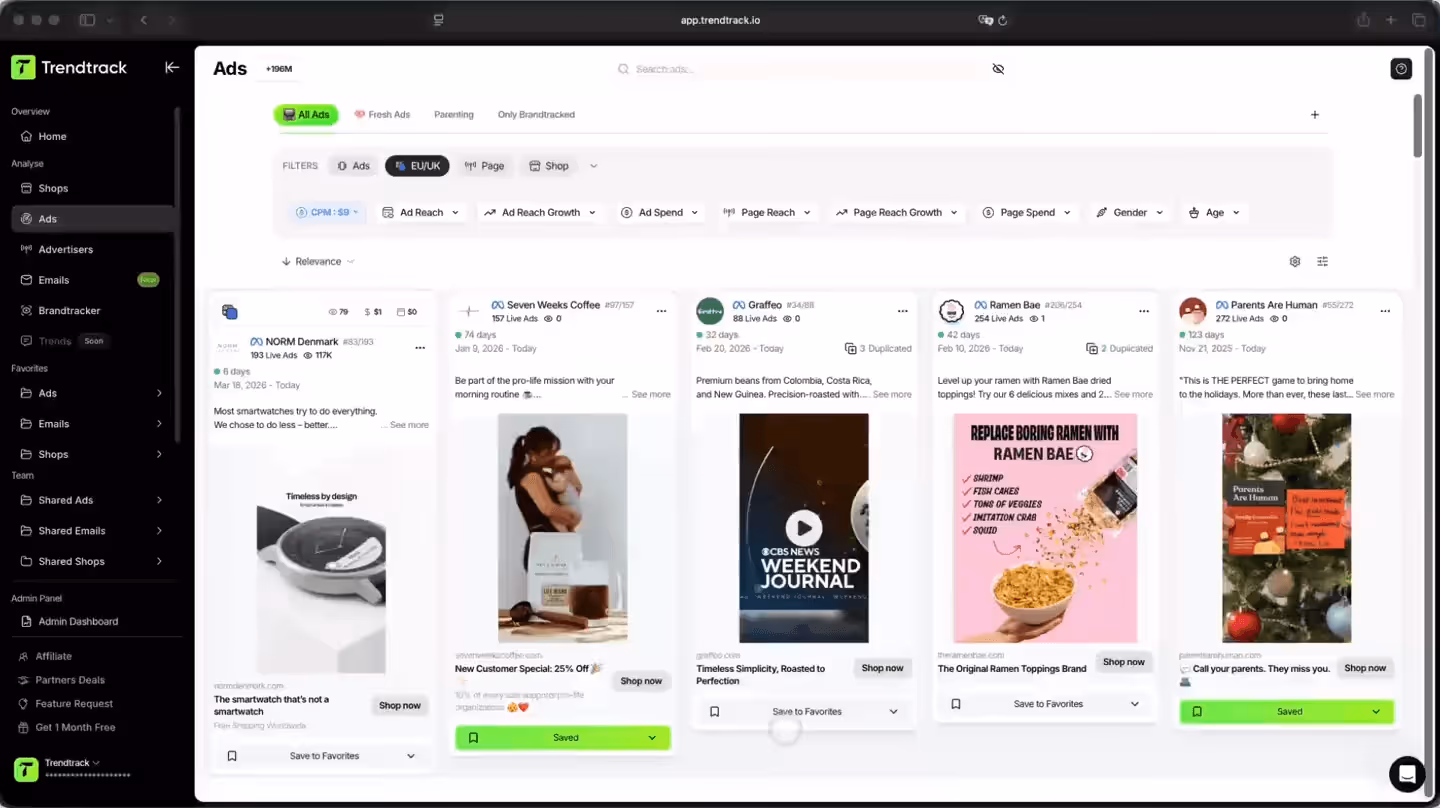The image size is (1440, 808).
Task: Collapse the sidebar with the arrow icon
Action: point(172,67)
